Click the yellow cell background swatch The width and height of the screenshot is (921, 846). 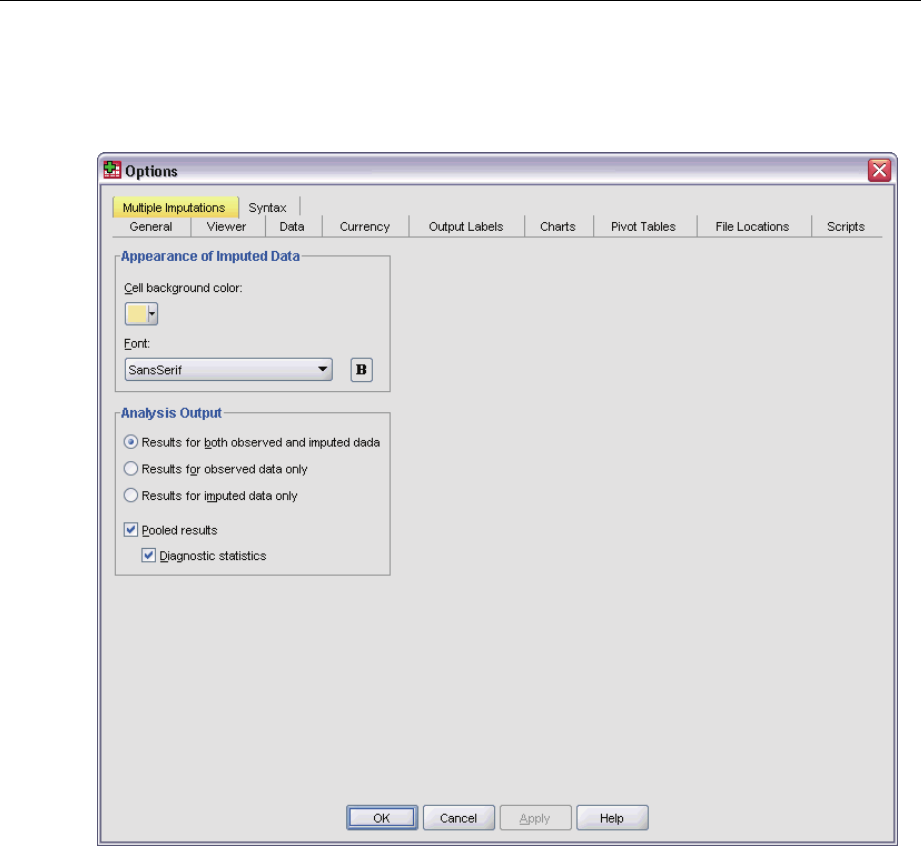pyautogui.click(x=137, y=314)
